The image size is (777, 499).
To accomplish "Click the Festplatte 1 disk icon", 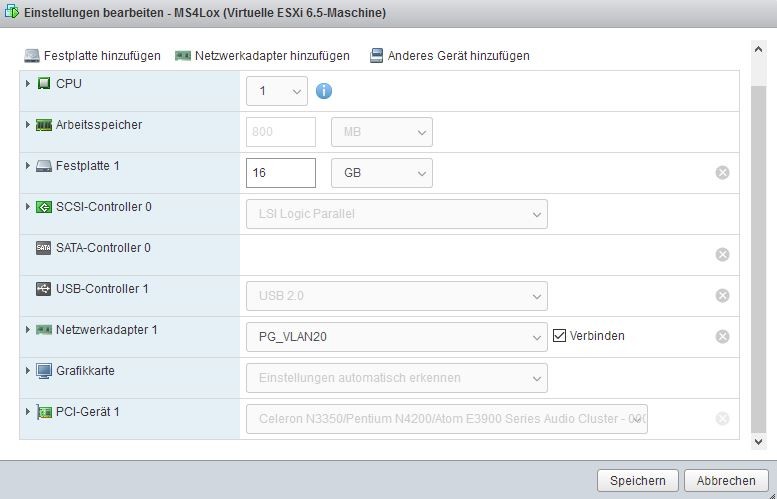I will [x=44, y=166].
